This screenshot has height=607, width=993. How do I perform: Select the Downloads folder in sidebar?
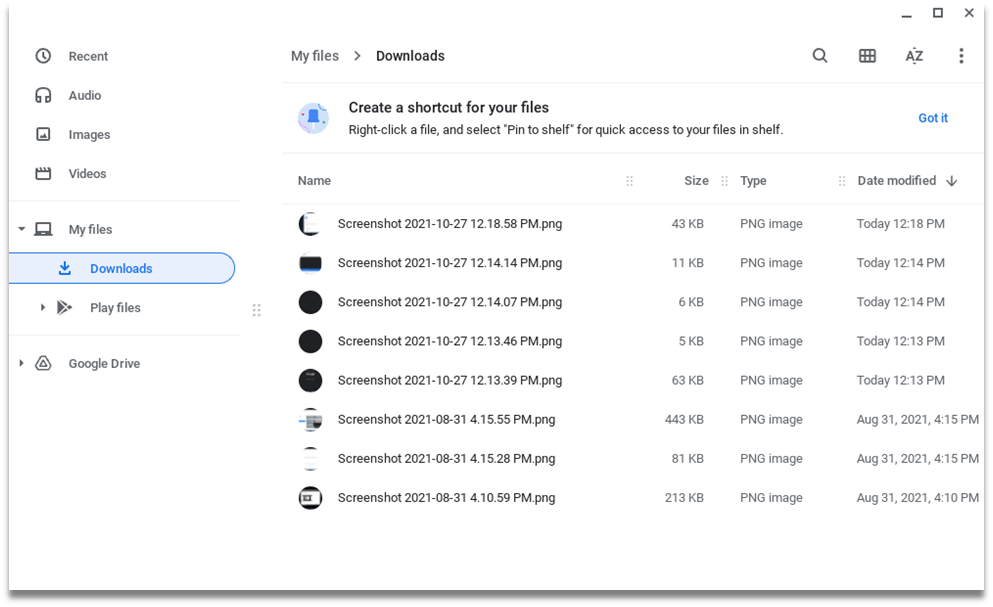[x=121, y=268]
